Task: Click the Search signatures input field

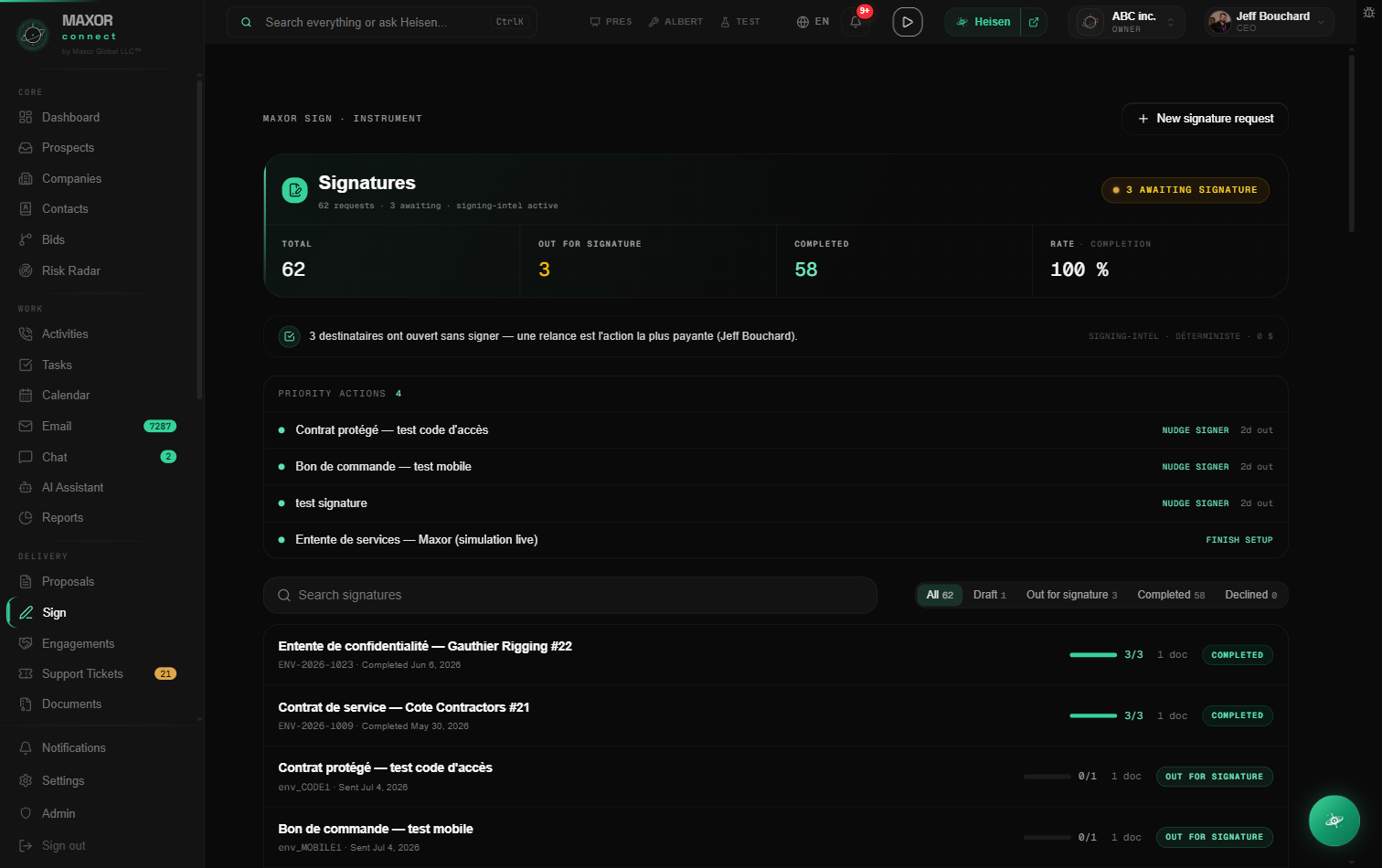Action: pos(570,595)
